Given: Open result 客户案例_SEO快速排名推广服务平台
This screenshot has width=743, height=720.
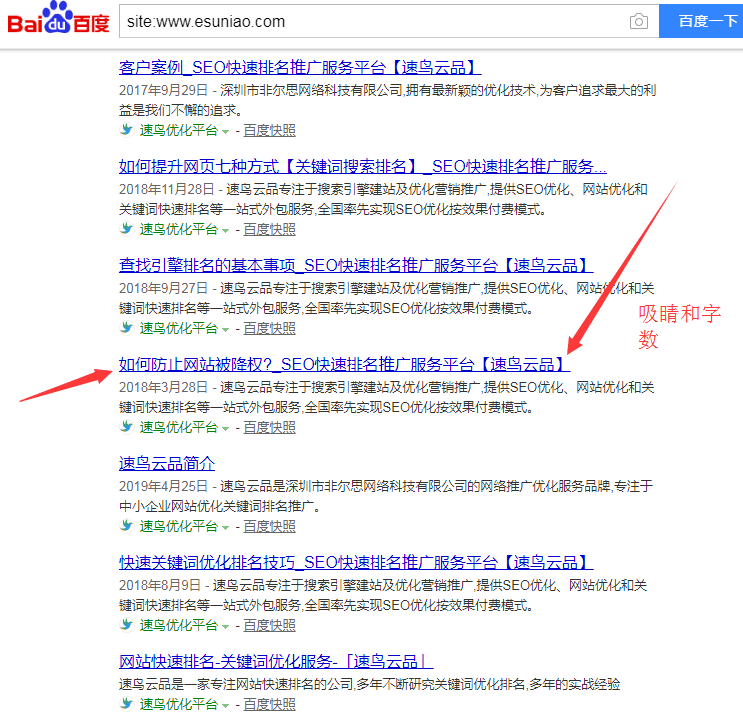Looking at the screenshot, I should tap(300, 68).
